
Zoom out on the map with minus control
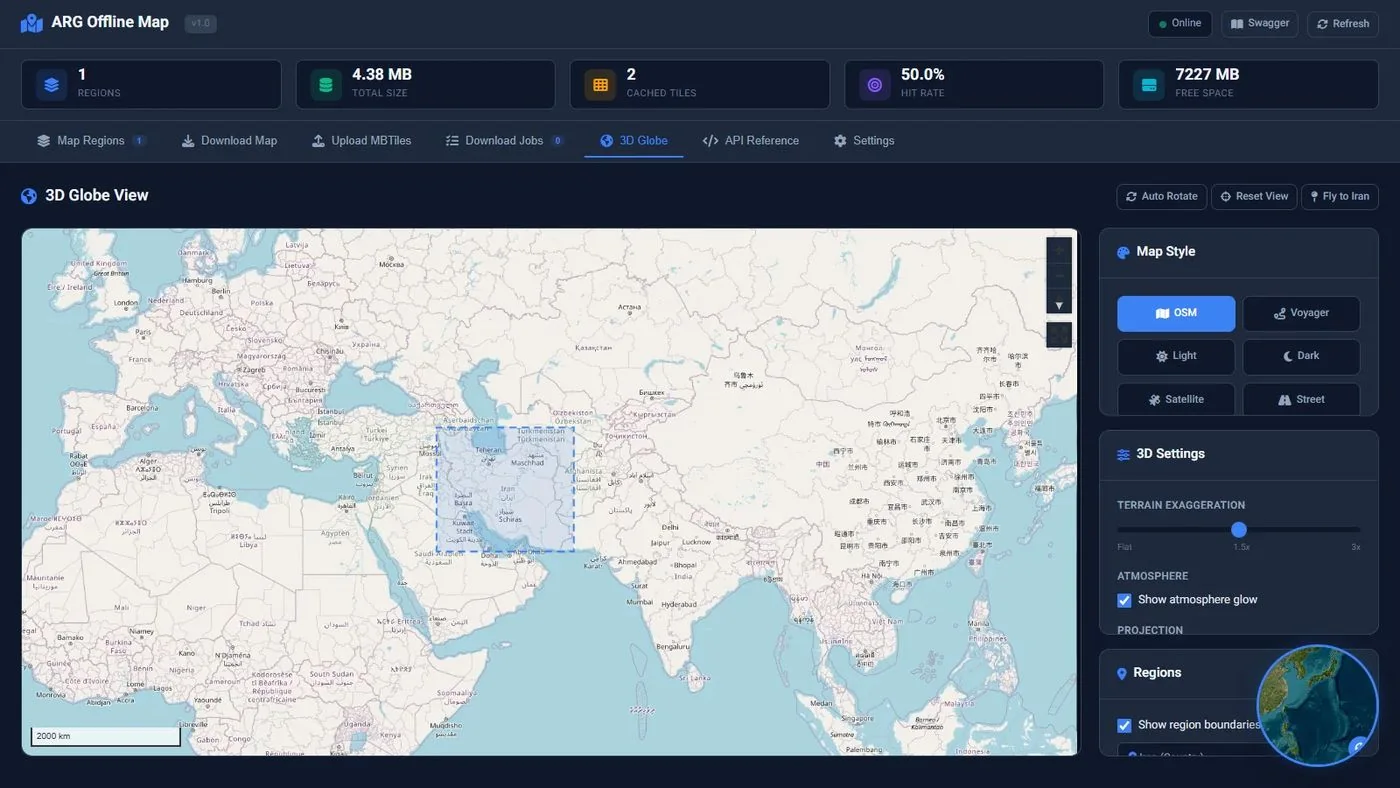[1059, 276]
